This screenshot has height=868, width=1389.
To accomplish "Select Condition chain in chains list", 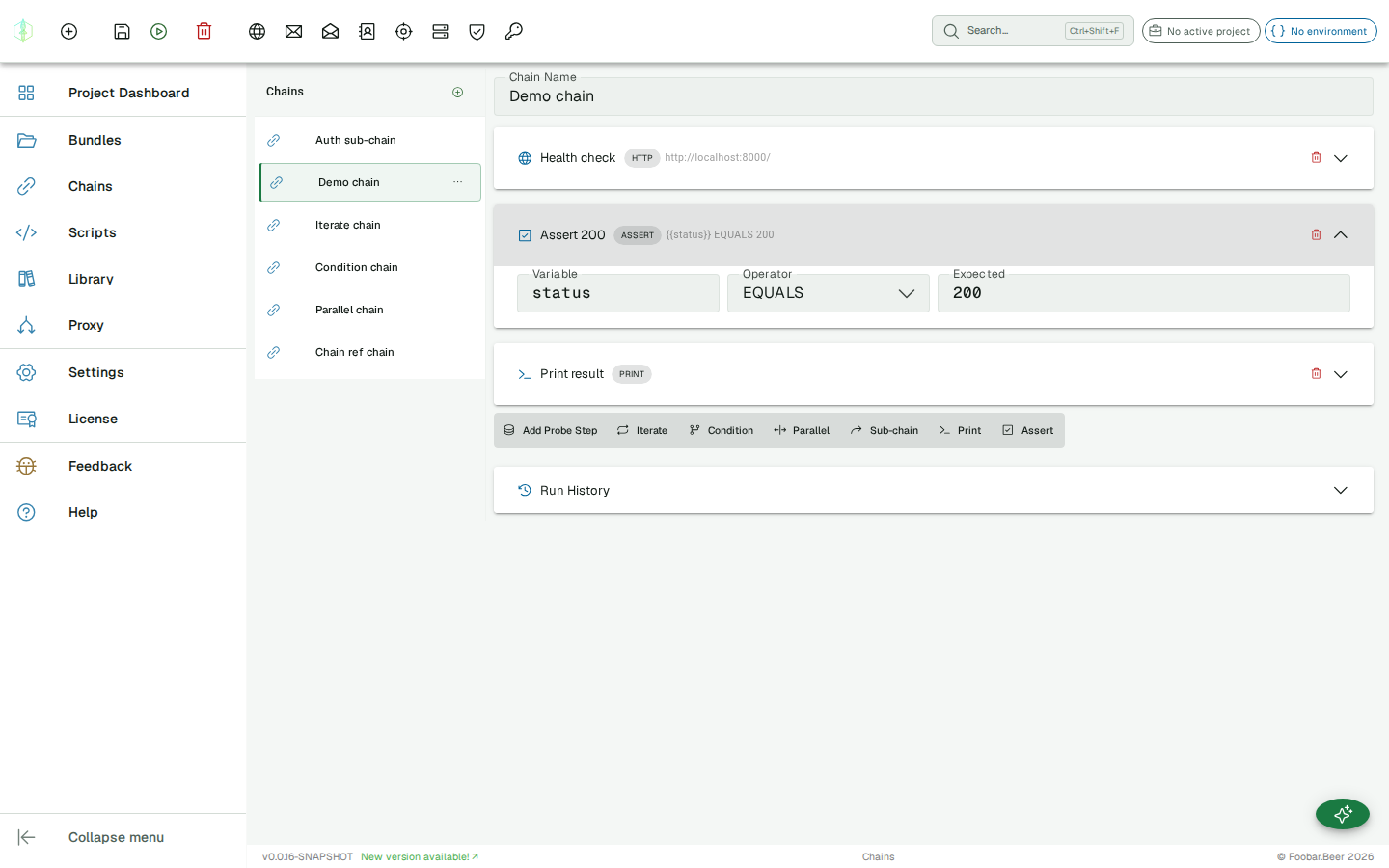I will (x=369, y=267).
